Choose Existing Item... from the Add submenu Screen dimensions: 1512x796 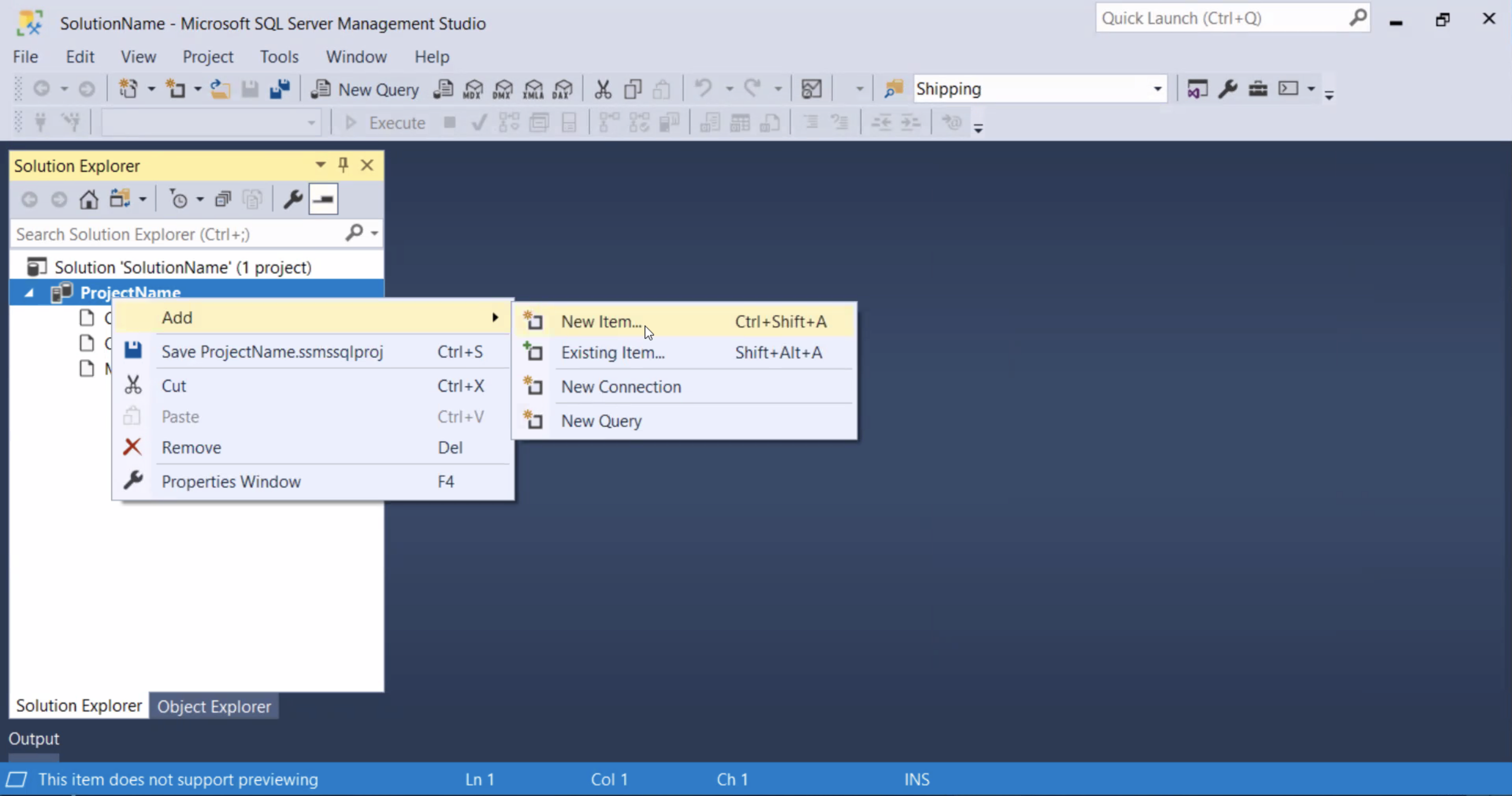coord(684,352)
